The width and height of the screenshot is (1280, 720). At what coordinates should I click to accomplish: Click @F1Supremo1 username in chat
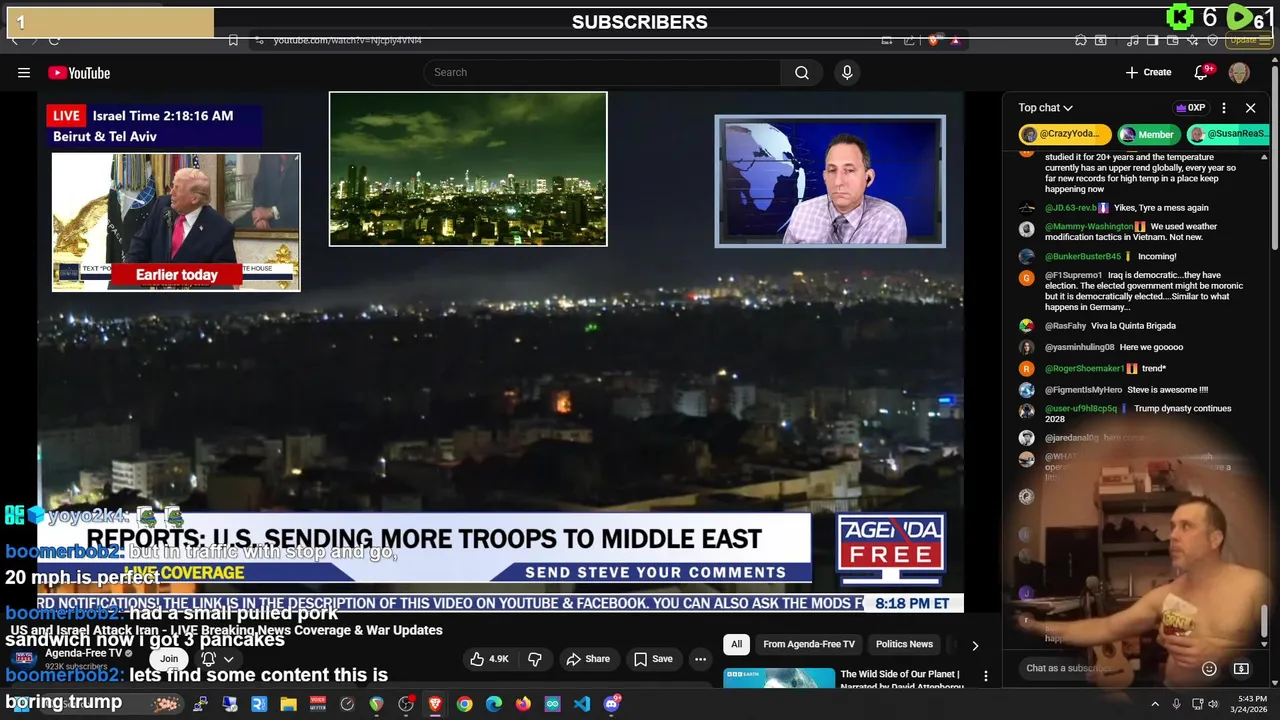[1074, 275]
